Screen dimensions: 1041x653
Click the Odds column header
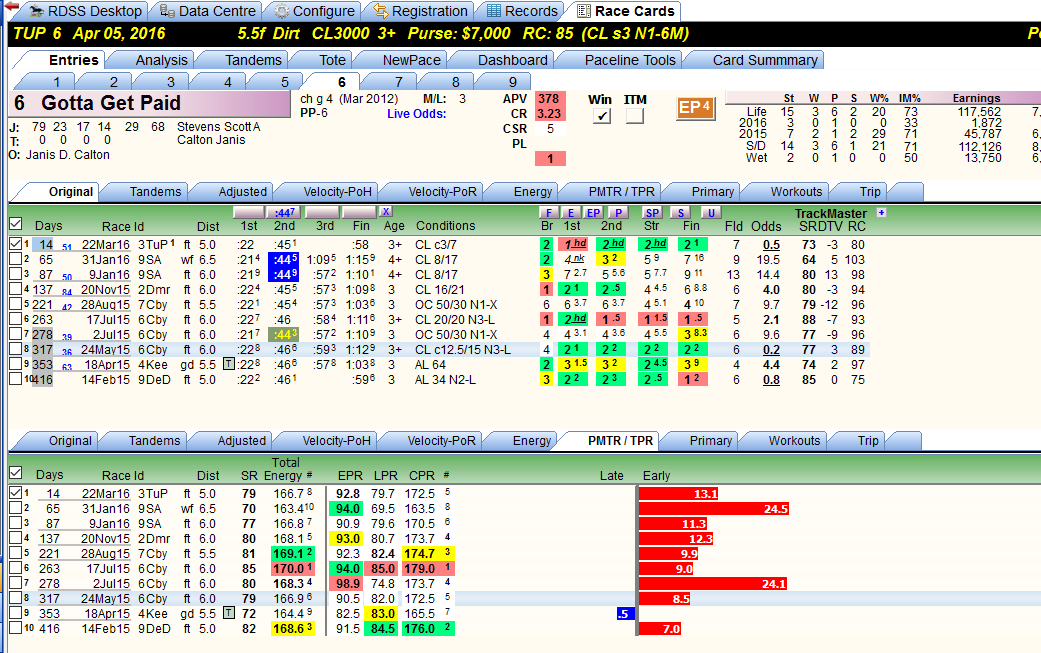click(766, 226)
